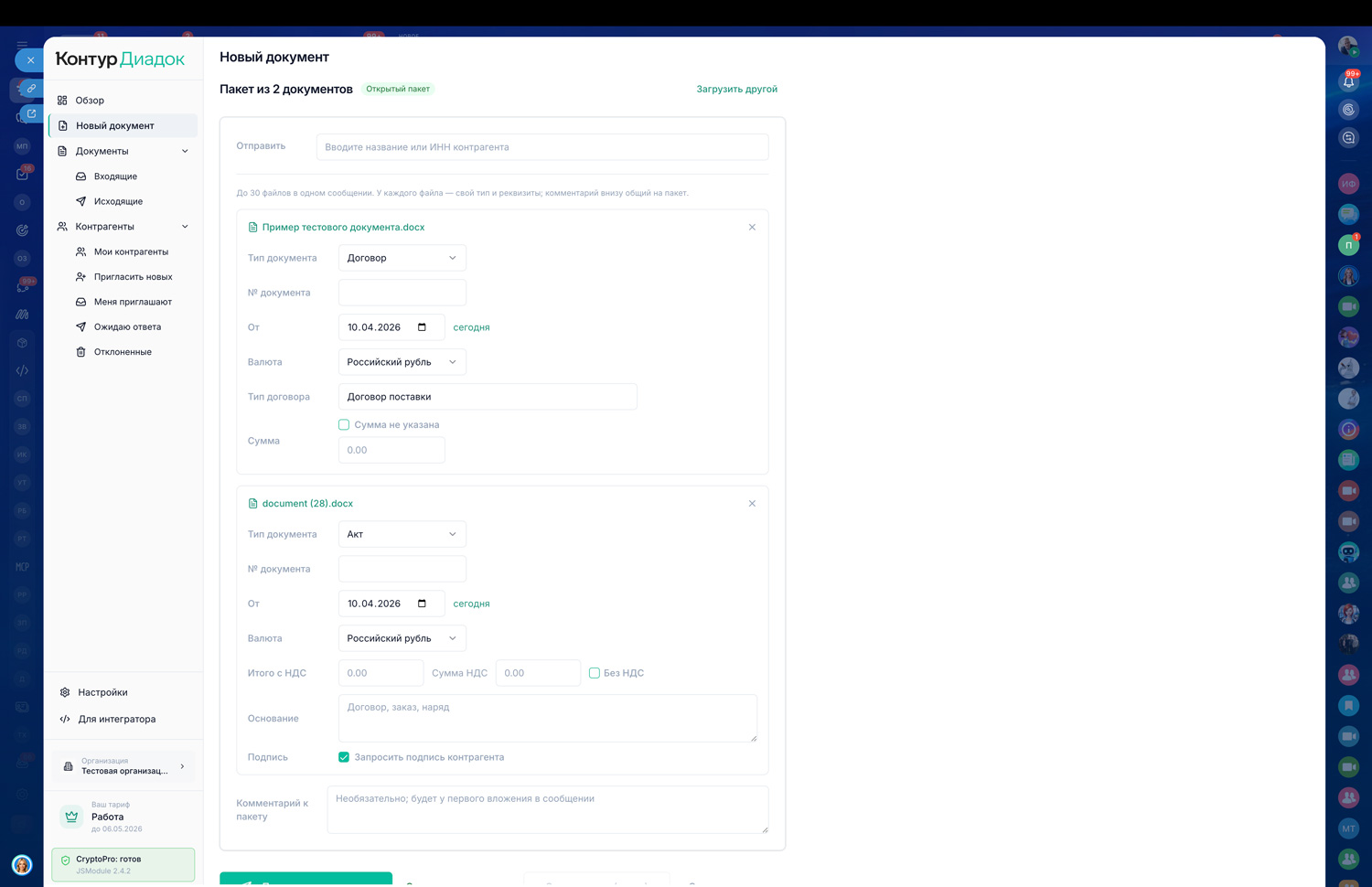This screenshot has height=887, width=1372.
Task: Click the Настройки gear icon
Action: pyautogui.click(x=65, y=692)
